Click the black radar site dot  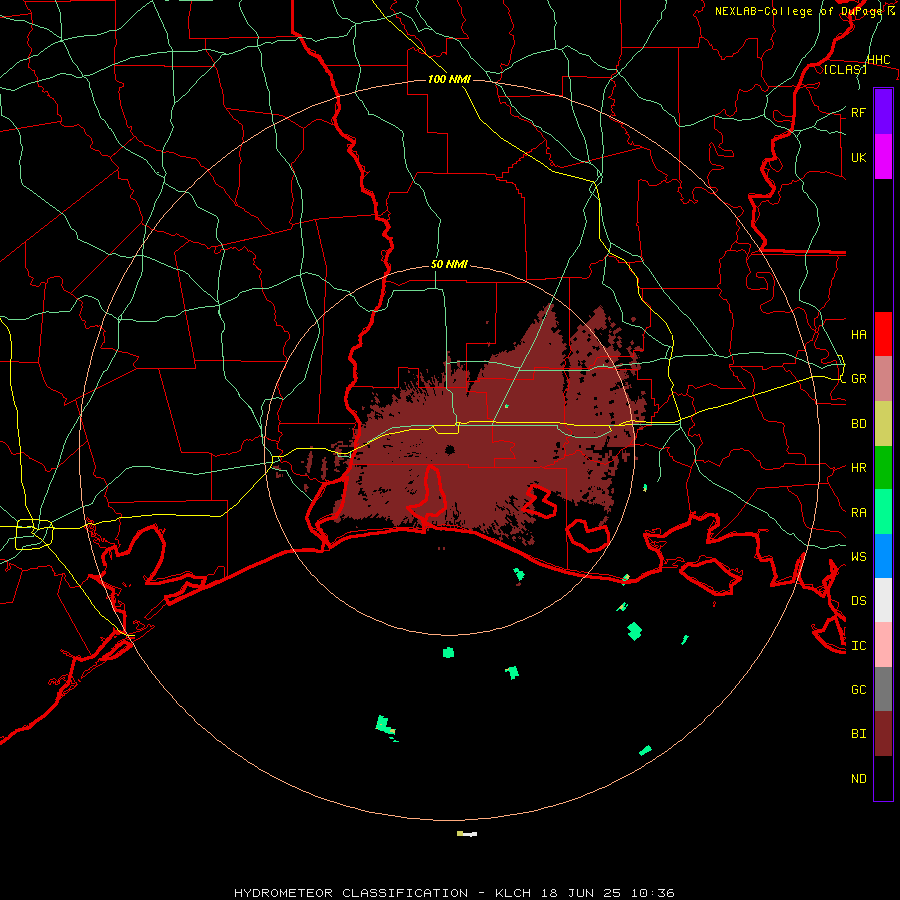pos(449,449)
